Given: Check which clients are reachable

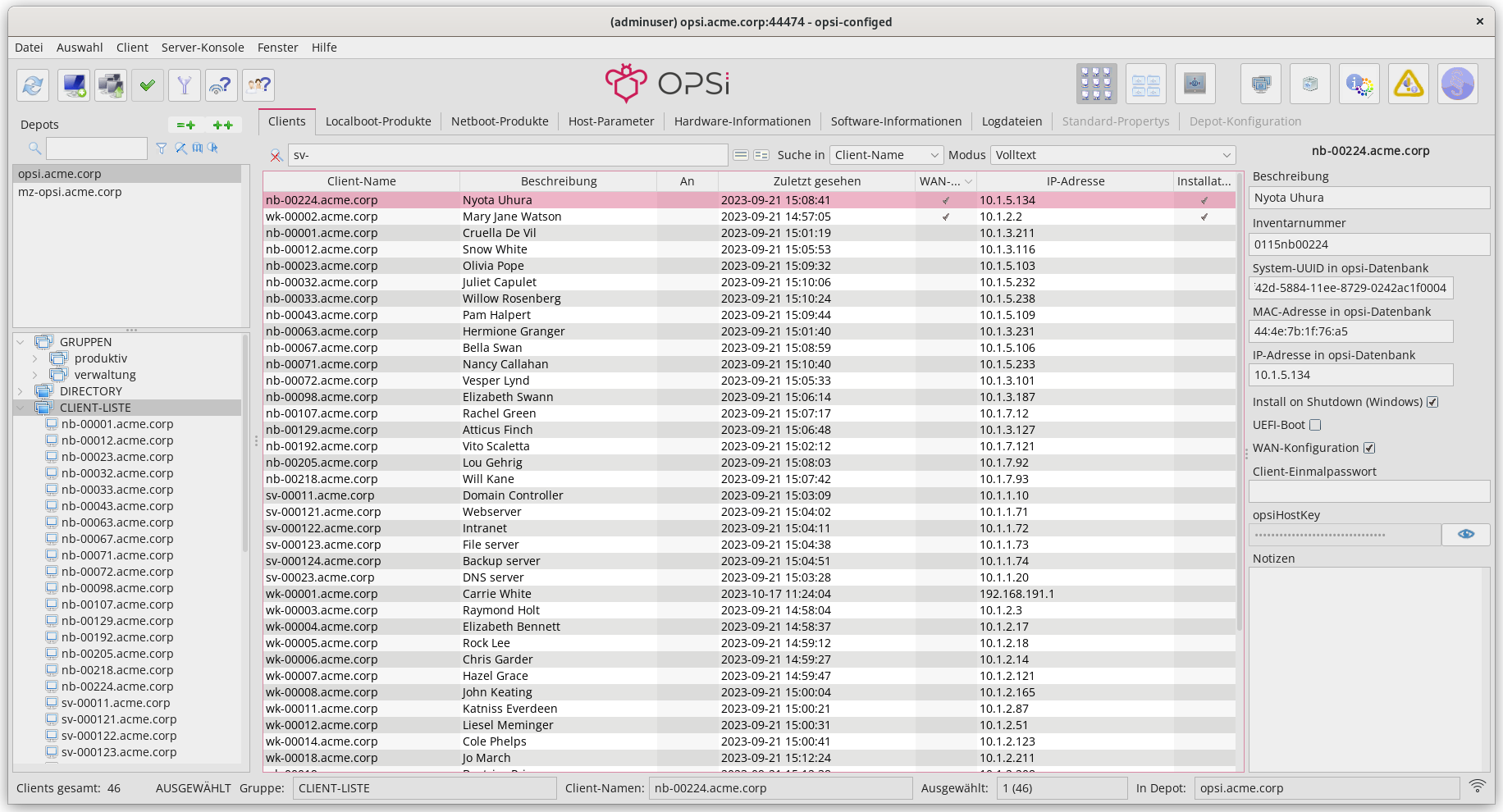Looking at the screenshot, I should tap(222, 84).
